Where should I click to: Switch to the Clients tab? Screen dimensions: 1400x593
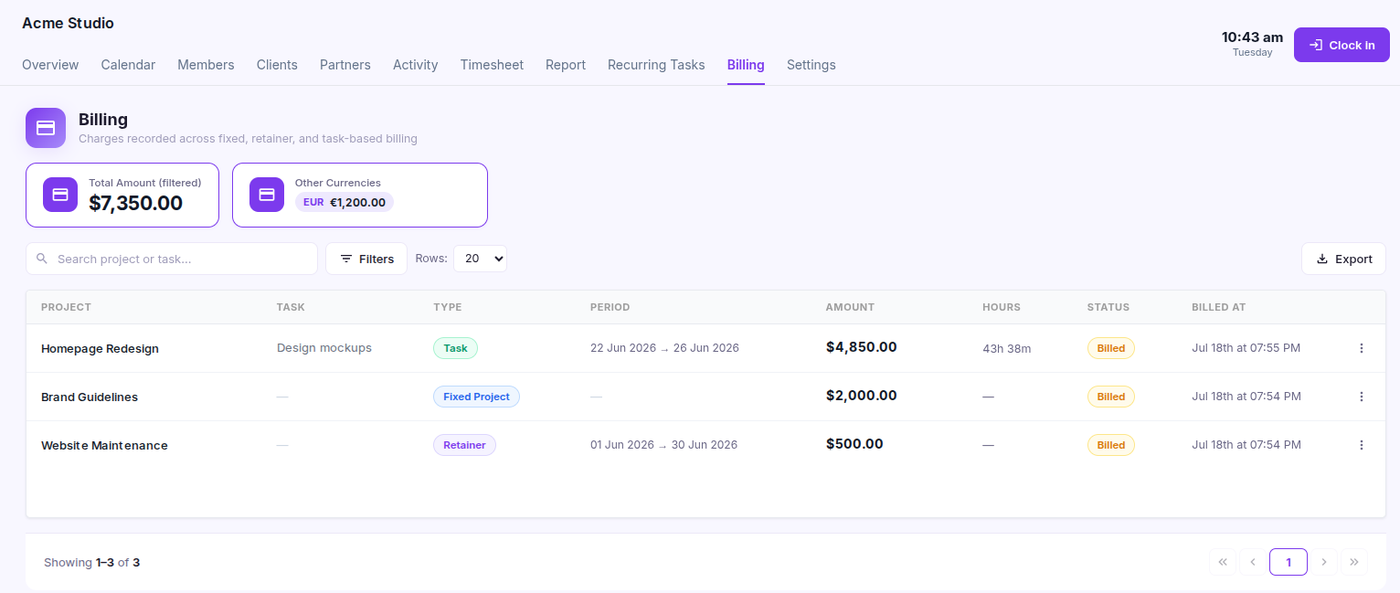(x=277, y=65)
